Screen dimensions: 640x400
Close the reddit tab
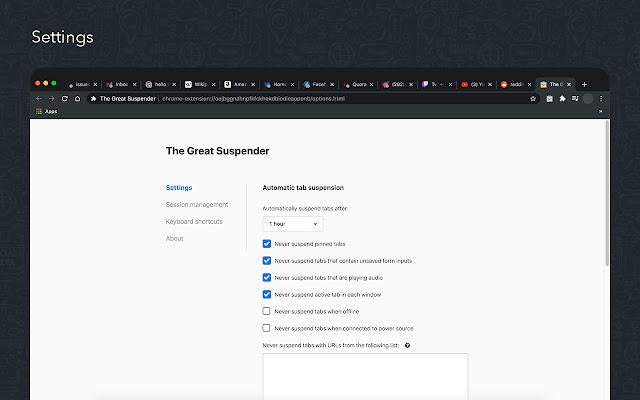coord(529,84)
